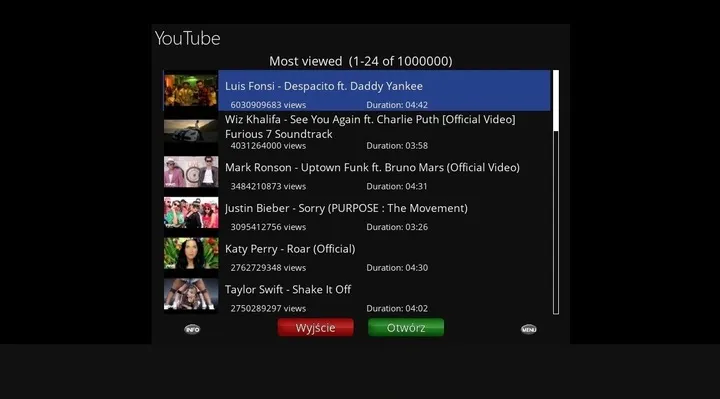
Task: Open the Justin Bieber Sorry thumbnail
Action: (x=191, y=213)
